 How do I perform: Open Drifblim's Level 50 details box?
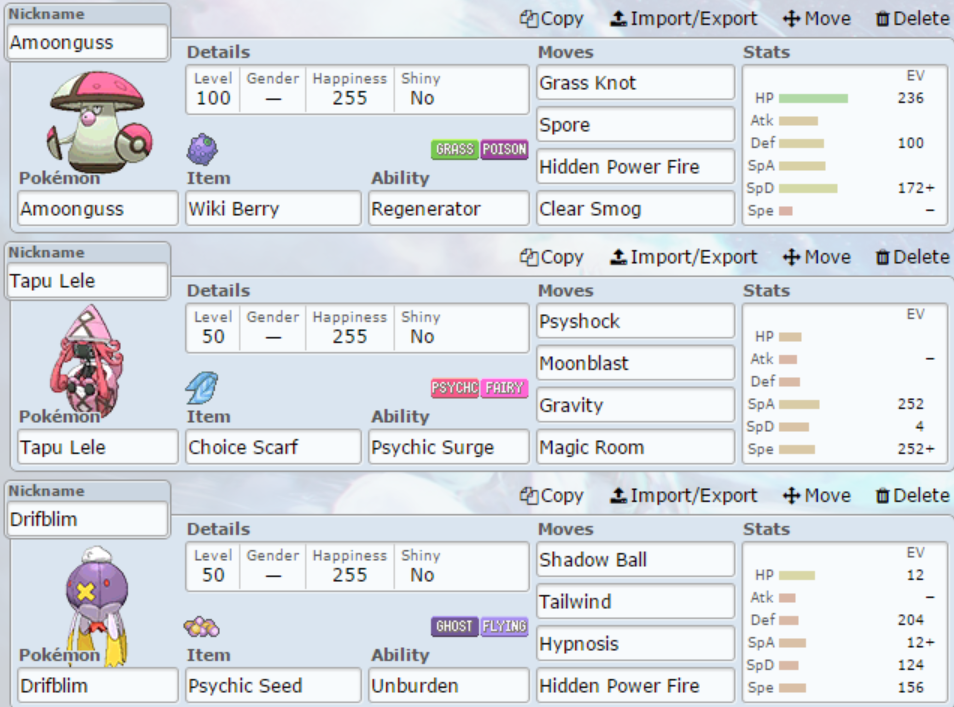pos(357,566)
